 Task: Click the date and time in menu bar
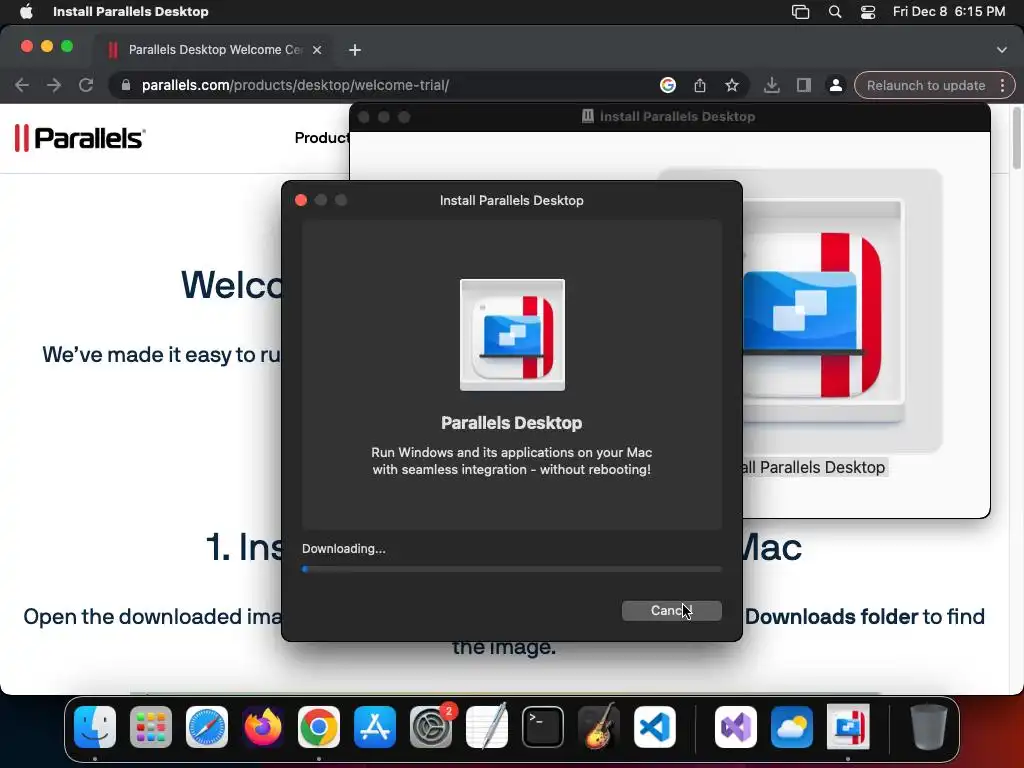949,11
